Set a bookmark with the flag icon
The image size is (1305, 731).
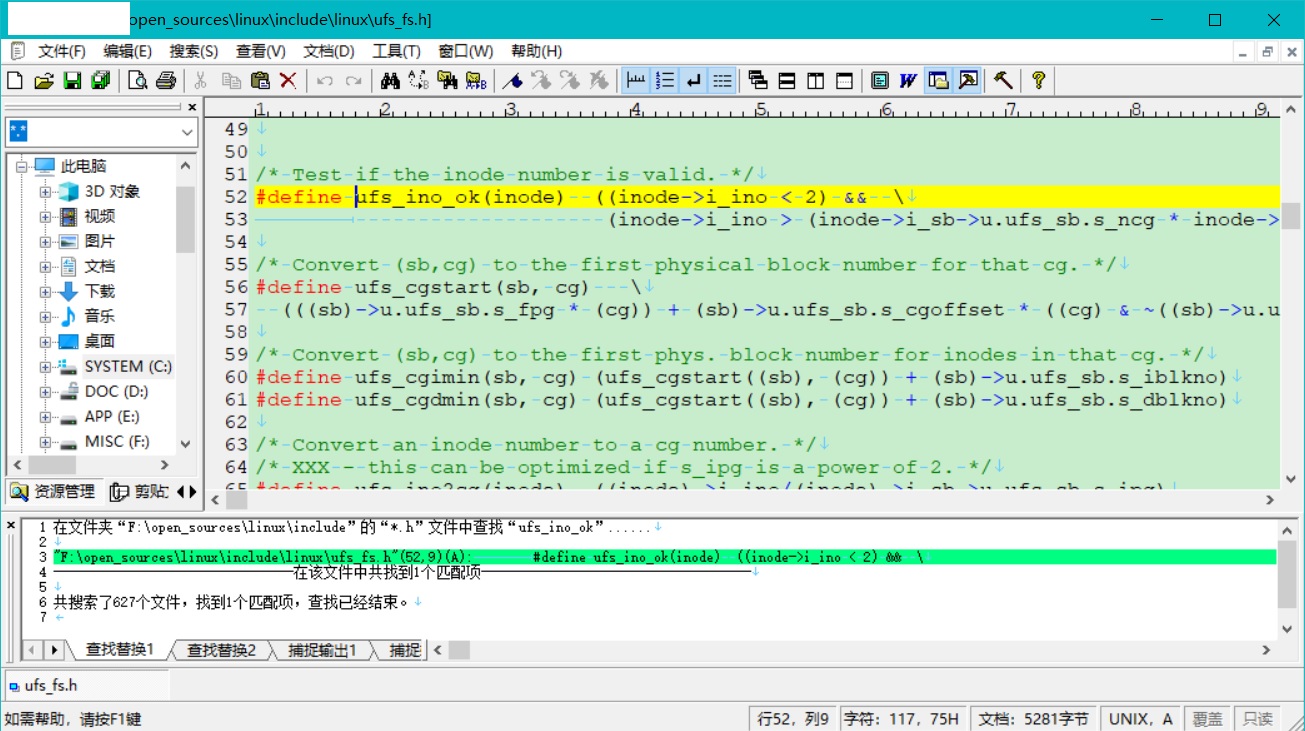[512, 80]
